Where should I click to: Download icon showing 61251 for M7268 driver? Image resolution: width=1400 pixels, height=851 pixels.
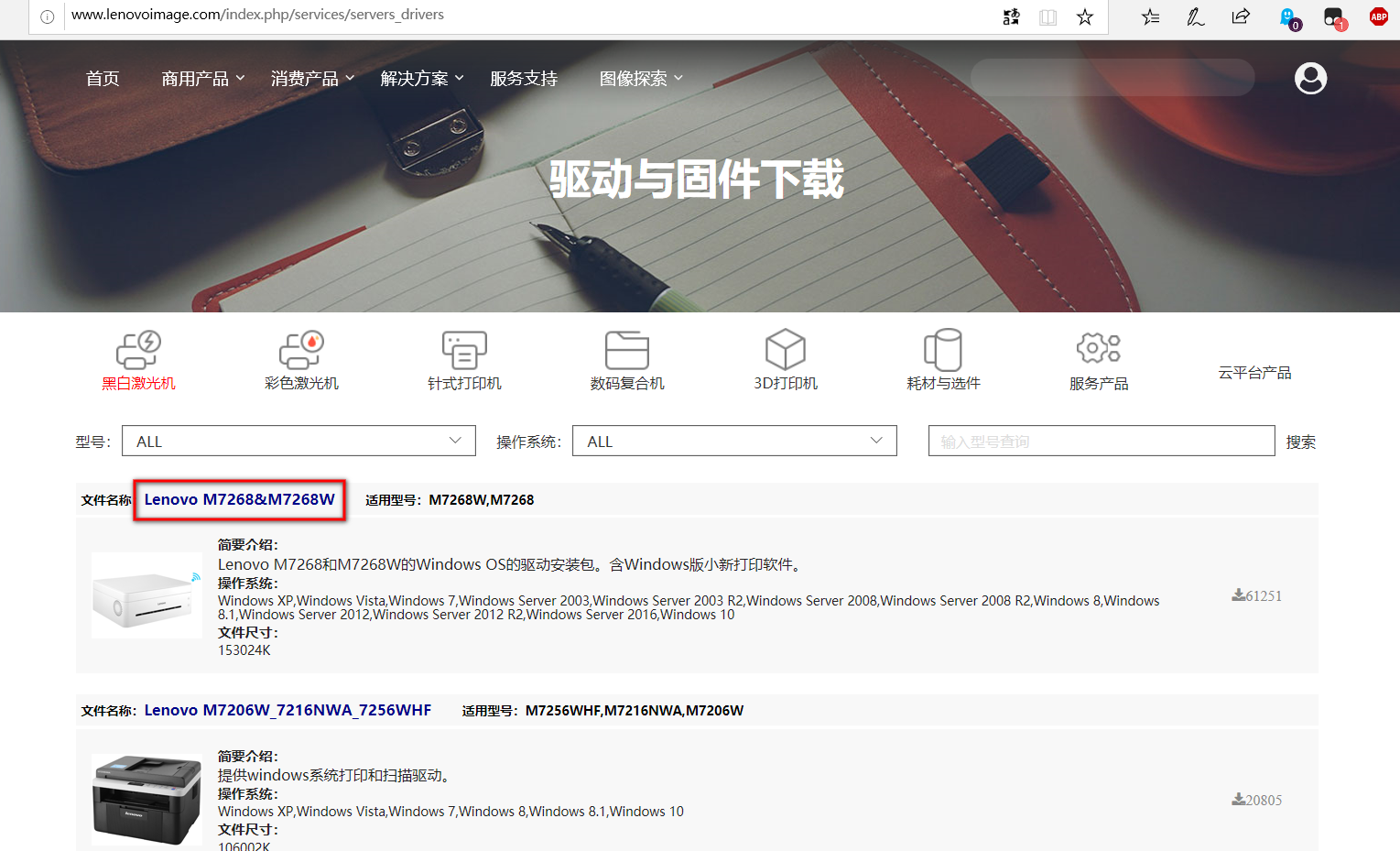point(1238,595)
